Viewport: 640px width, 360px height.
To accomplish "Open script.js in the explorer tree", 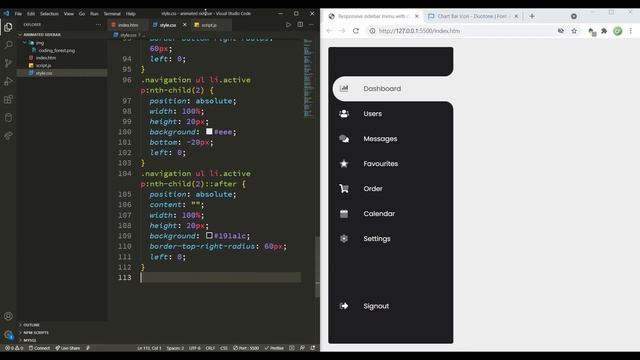I will click(x=43, y=65).
